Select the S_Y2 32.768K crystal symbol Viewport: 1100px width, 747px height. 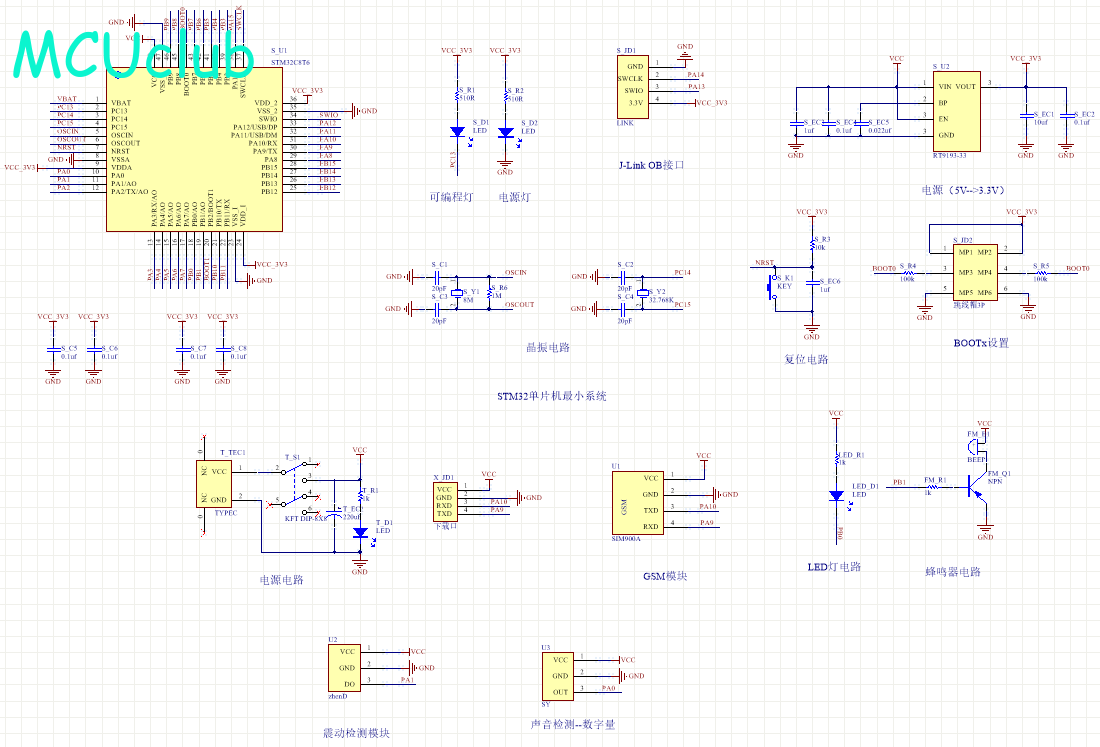[643, 292]
